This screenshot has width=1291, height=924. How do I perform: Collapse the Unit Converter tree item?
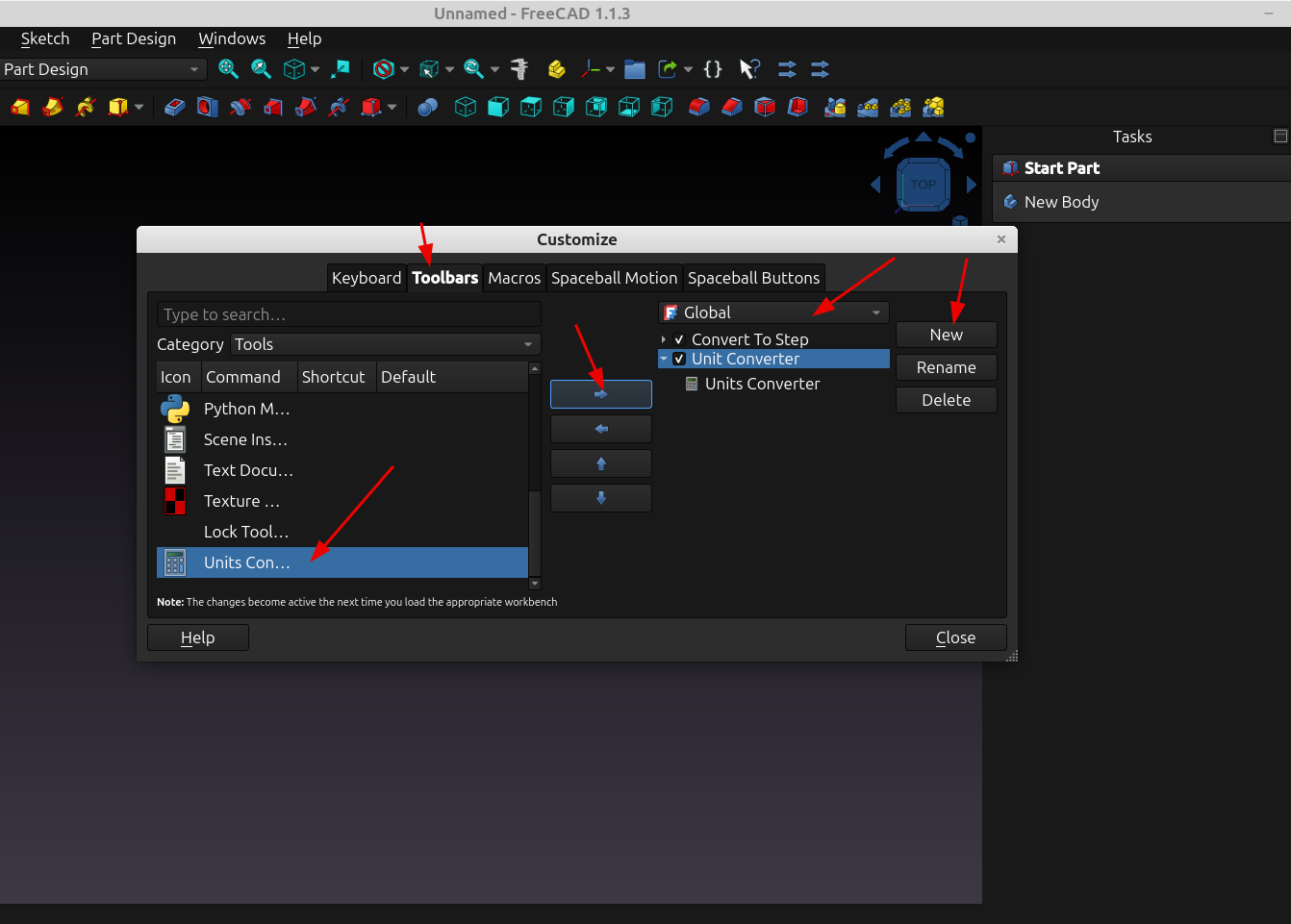click(664, 359)
